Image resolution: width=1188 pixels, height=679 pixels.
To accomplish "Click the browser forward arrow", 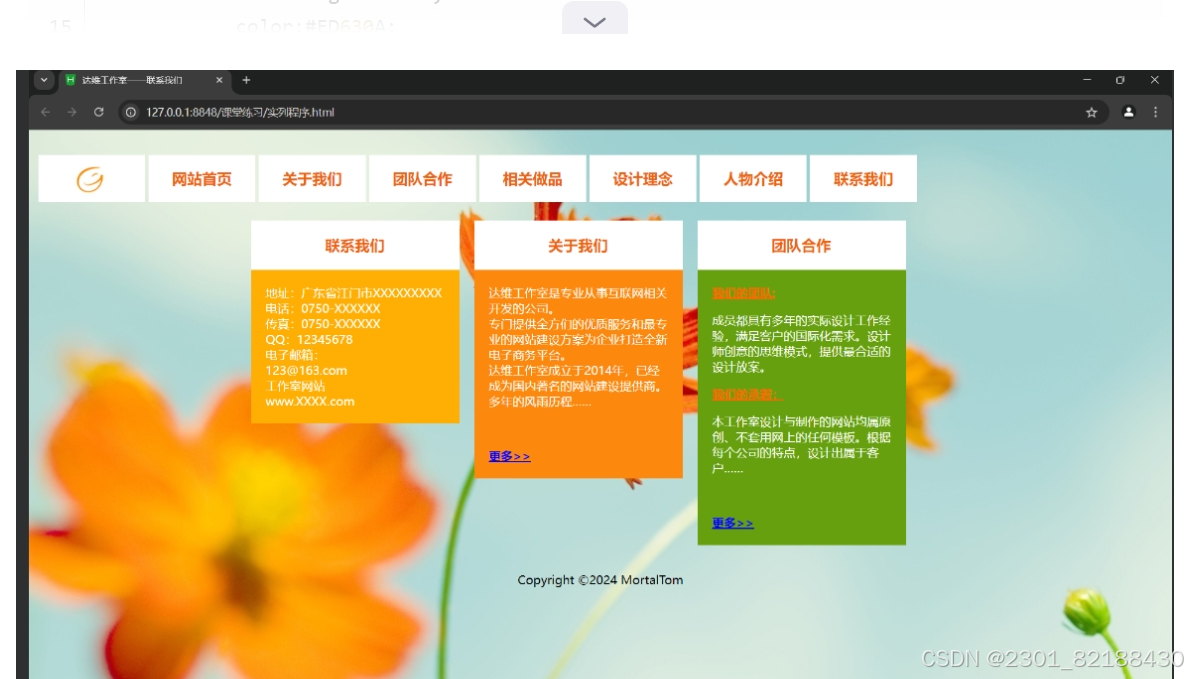I will click(x=72, y=112).
